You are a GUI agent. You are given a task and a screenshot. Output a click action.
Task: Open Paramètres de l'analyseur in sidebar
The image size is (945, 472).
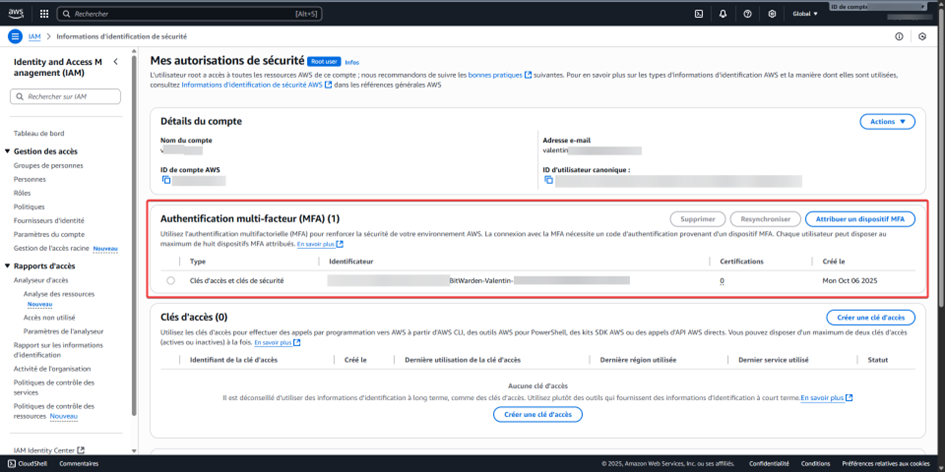tap(63, 331)
